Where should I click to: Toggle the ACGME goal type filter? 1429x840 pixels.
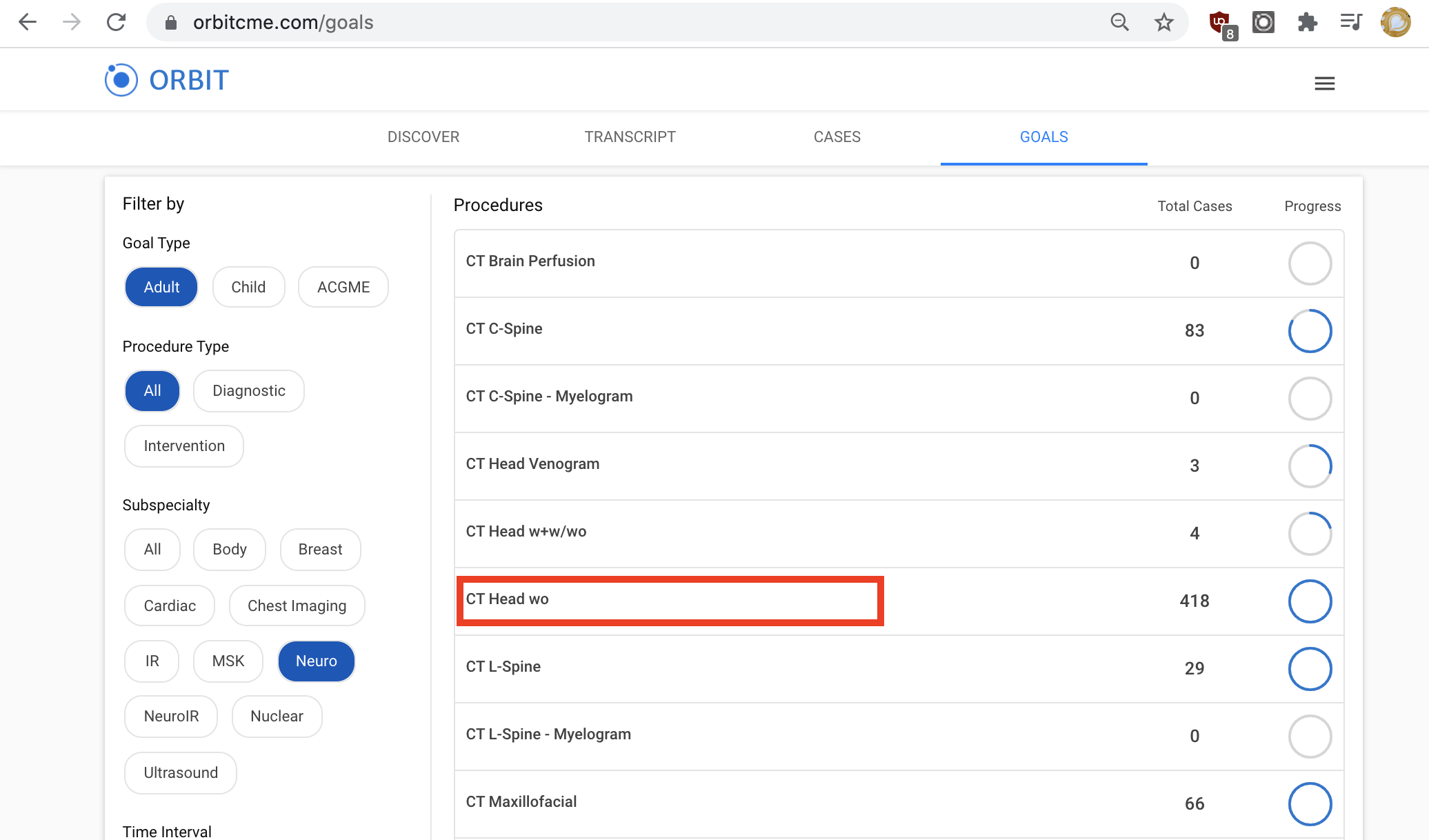tap(343, 287)
